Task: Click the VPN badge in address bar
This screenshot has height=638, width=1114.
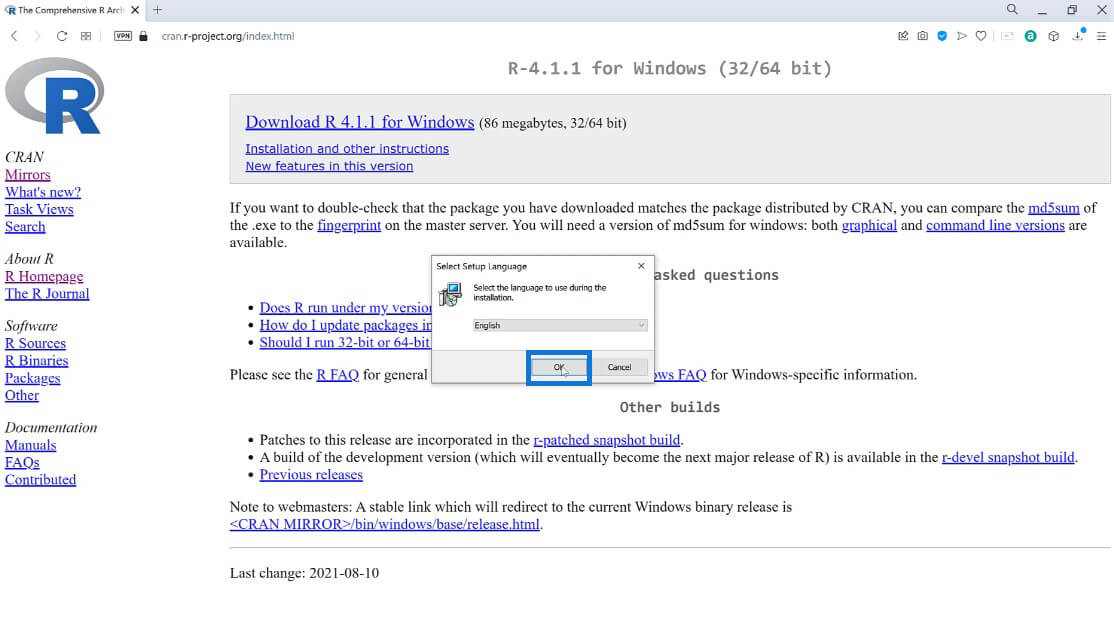Action: point(123,36)
